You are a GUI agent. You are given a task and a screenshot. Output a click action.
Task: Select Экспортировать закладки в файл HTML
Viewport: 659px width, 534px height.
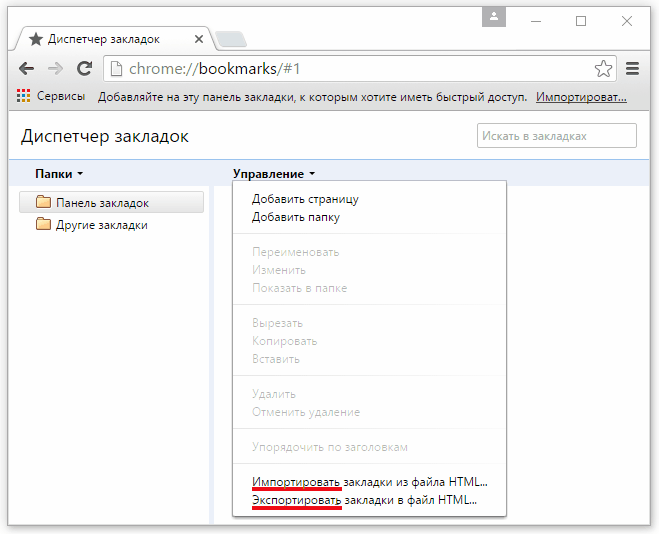pos(364,499)
